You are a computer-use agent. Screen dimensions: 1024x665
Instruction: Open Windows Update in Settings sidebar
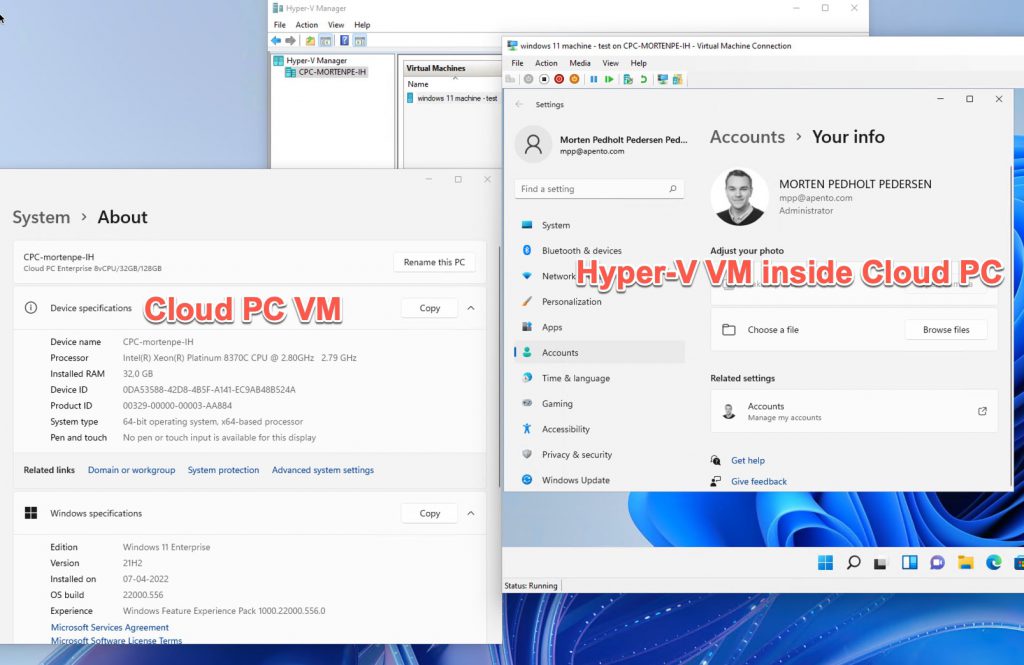599,480
